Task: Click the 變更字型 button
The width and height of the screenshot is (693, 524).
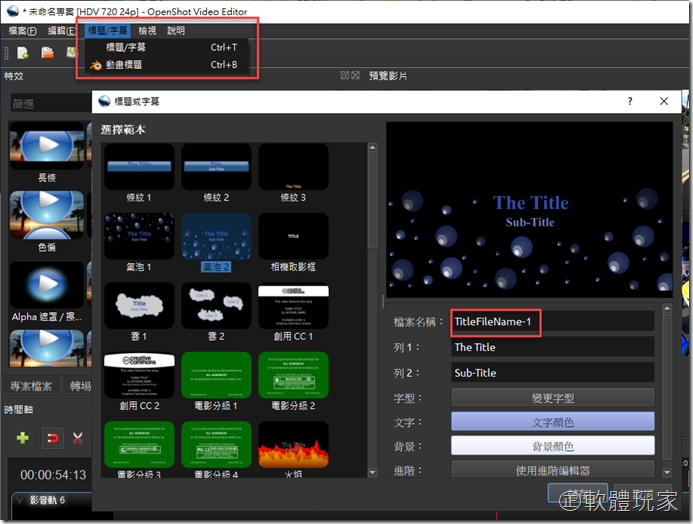Action: [553, 397]
